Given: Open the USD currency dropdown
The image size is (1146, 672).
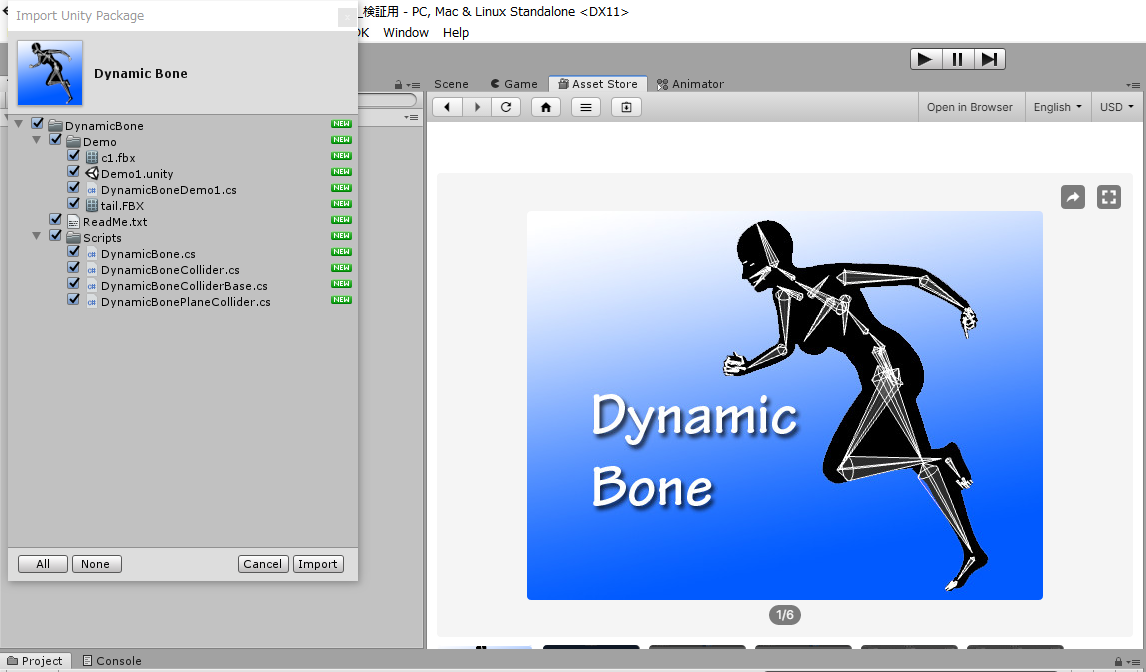Looking at the screenshot, I should [1117, 107].
